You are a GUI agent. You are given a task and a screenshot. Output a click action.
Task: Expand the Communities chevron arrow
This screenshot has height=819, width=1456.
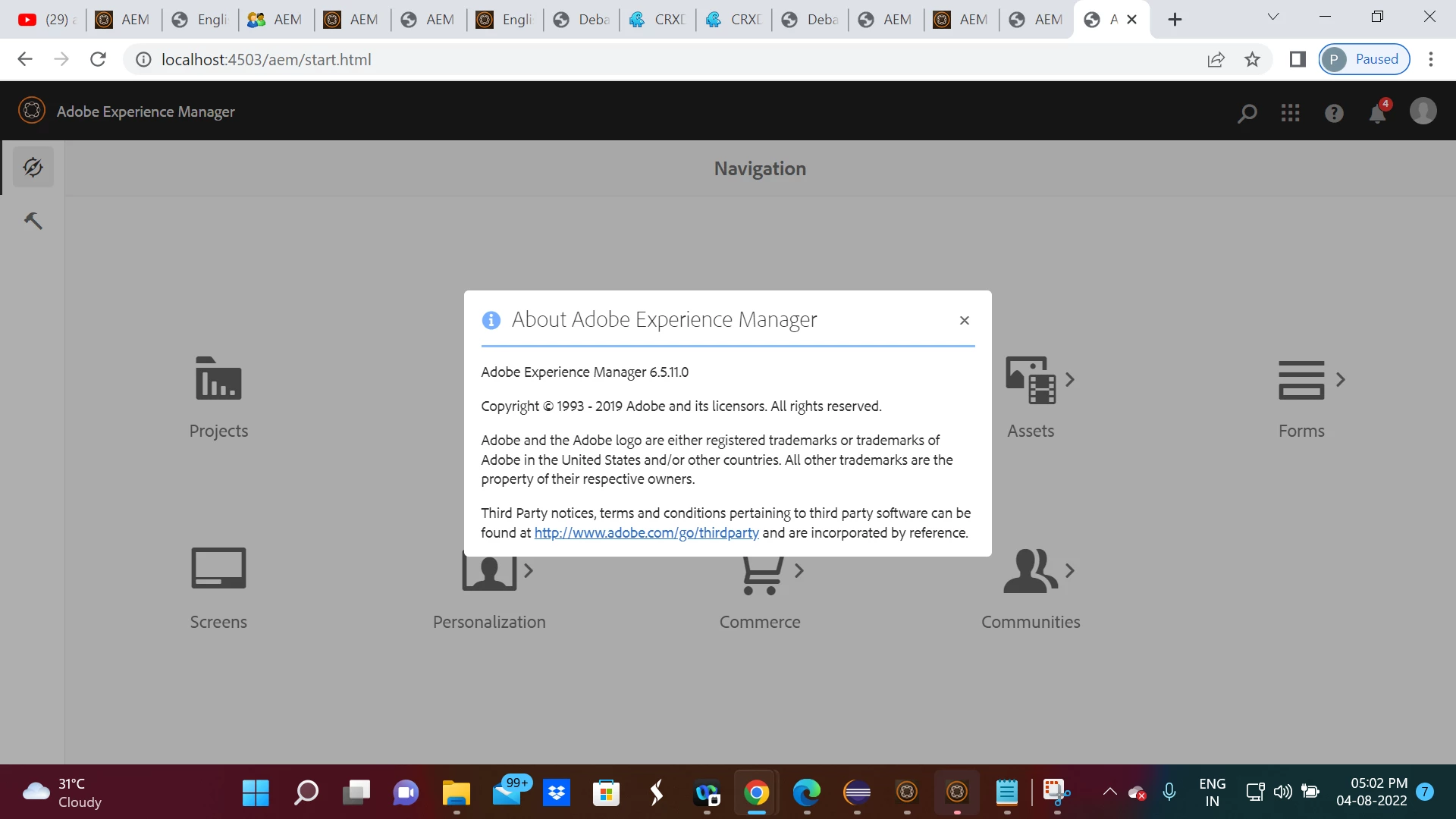coord(1070,570)
